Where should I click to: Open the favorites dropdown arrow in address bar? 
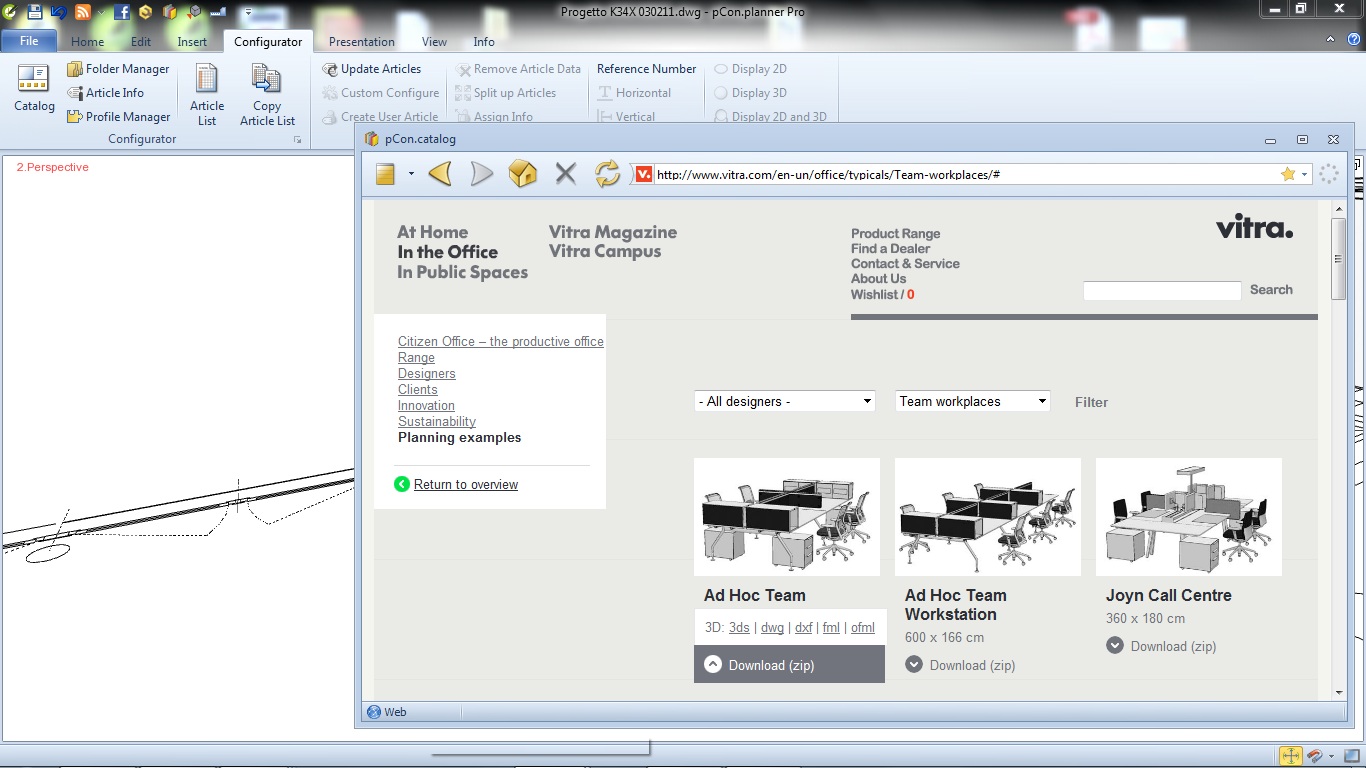pyautogui.click(x=1304, y=175)
